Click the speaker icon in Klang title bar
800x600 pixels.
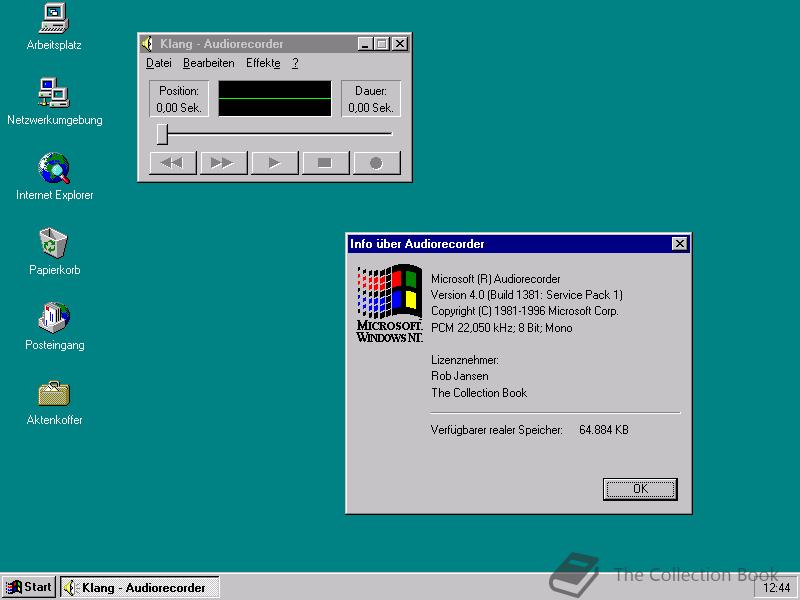click(147, 44)
